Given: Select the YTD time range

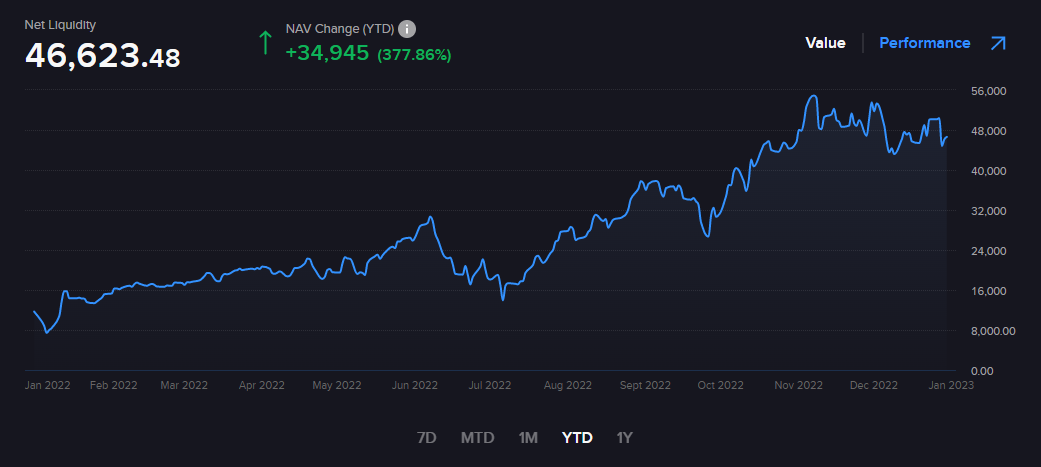Looking at the screenshot, I should click(577, 437).
